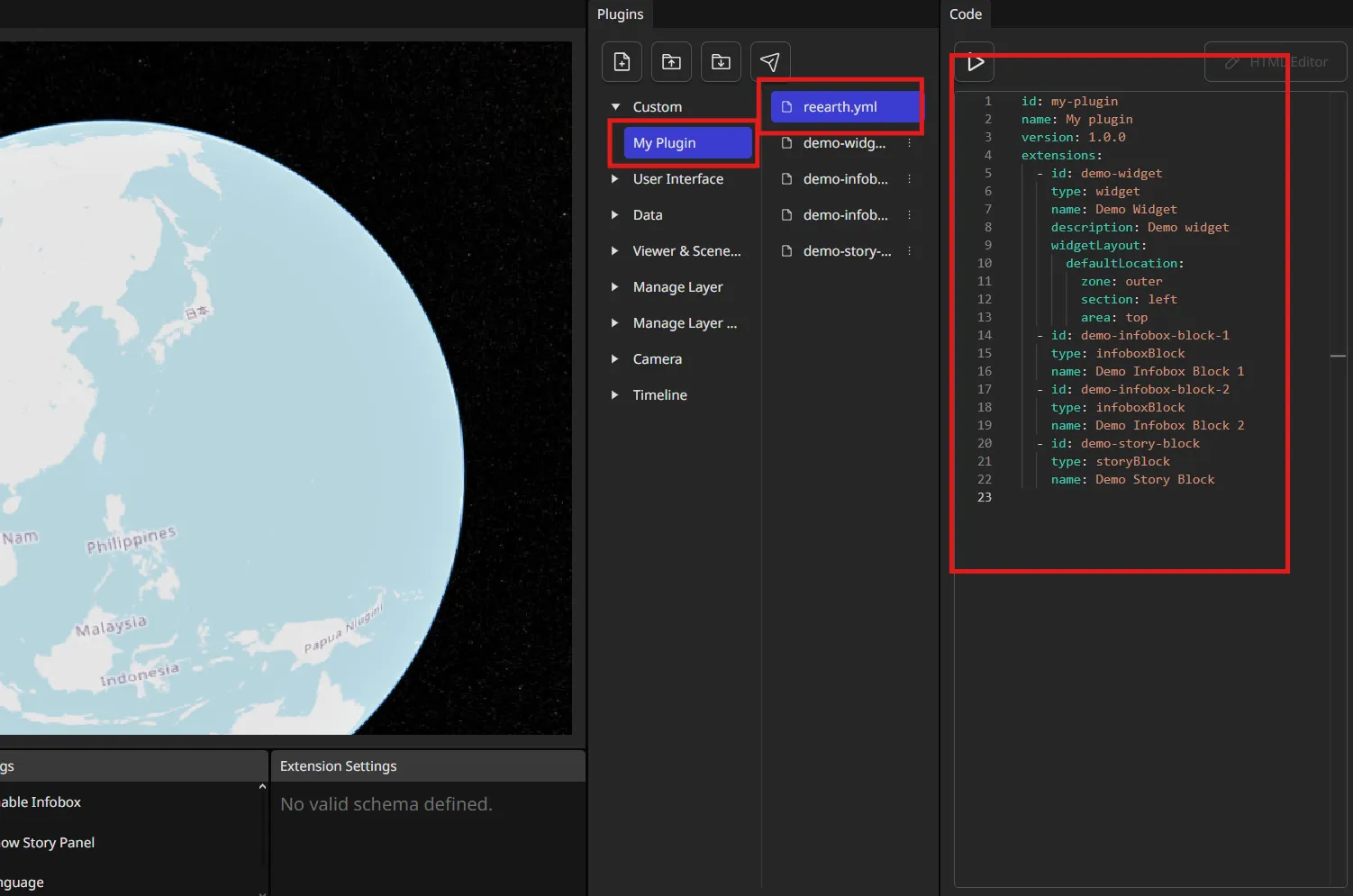Click the Indonesia label on the globe
Screen dimensions: 1353x896
click(x=140, y=674)
